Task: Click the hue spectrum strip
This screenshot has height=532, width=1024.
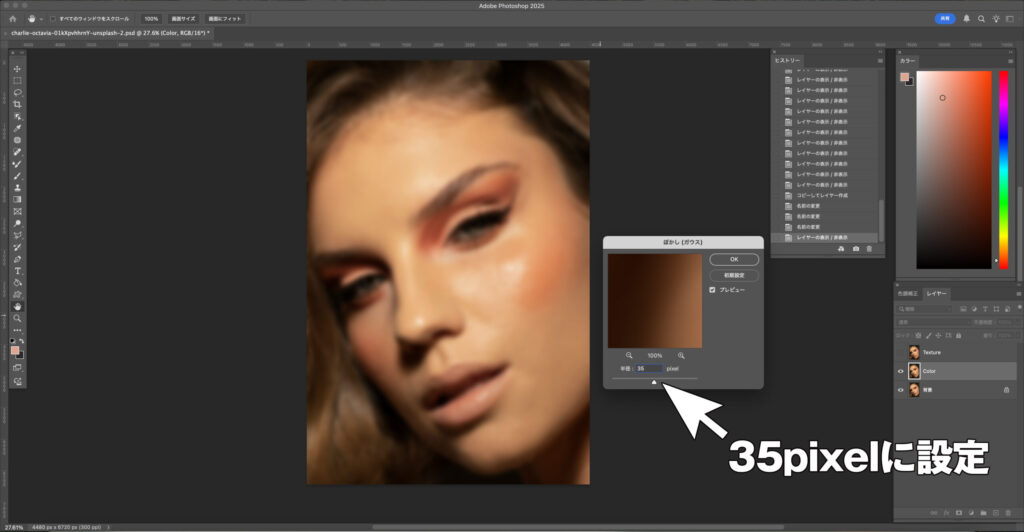Action: (1003, 170)
